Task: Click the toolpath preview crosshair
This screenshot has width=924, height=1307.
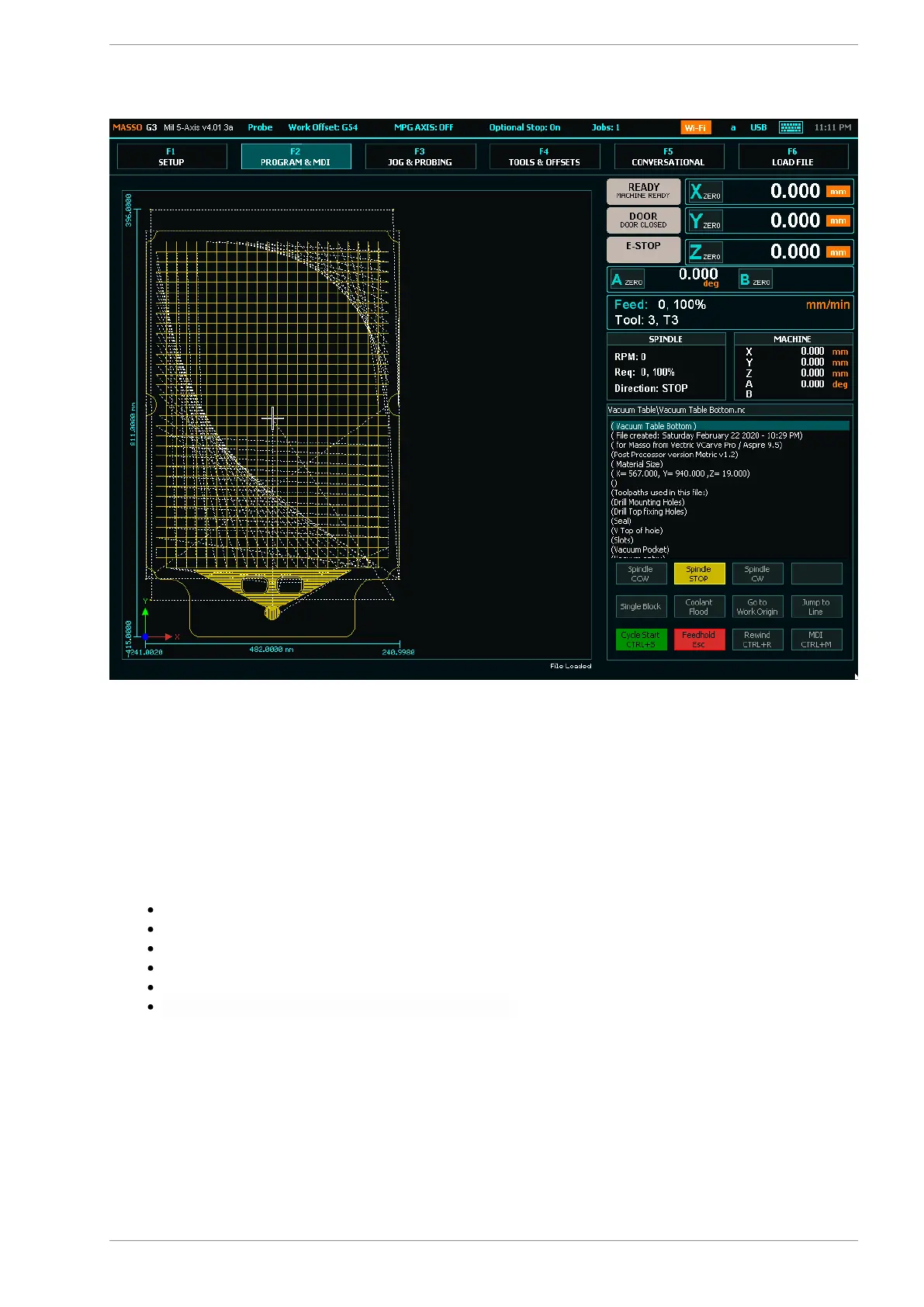Action: [272, 419]
